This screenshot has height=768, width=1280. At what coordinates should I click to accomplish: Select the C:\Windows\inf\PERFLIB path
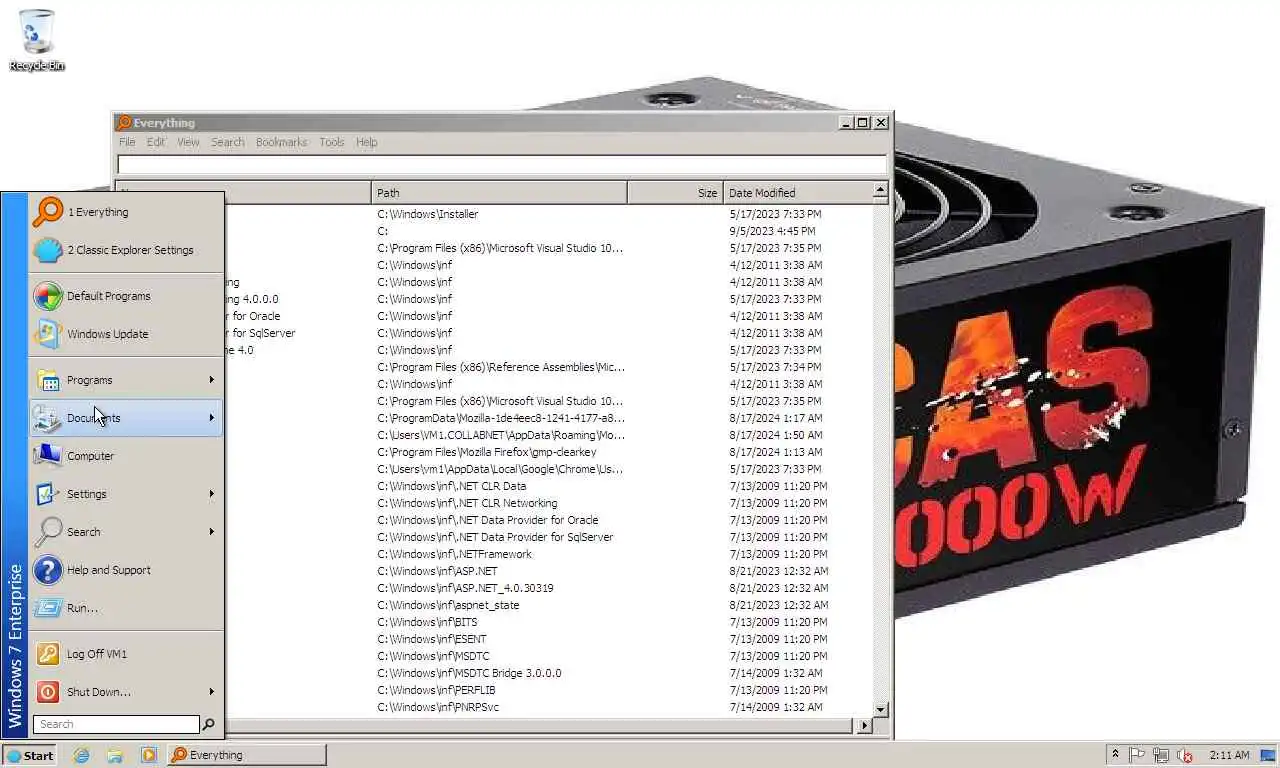[x=436, y=690]
